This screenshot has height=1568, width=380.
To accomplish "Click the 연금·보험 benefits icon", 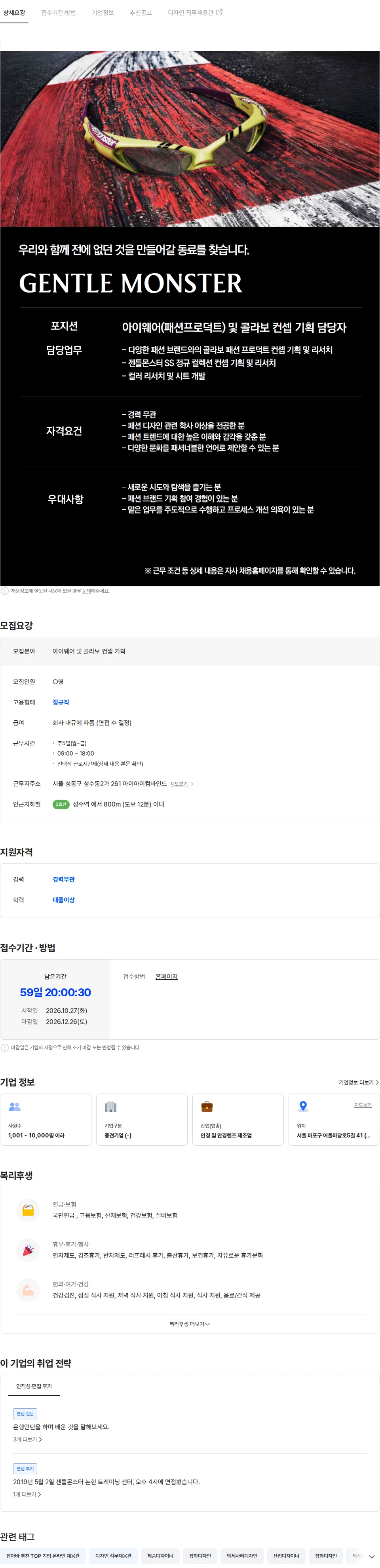I will 28,1210.
